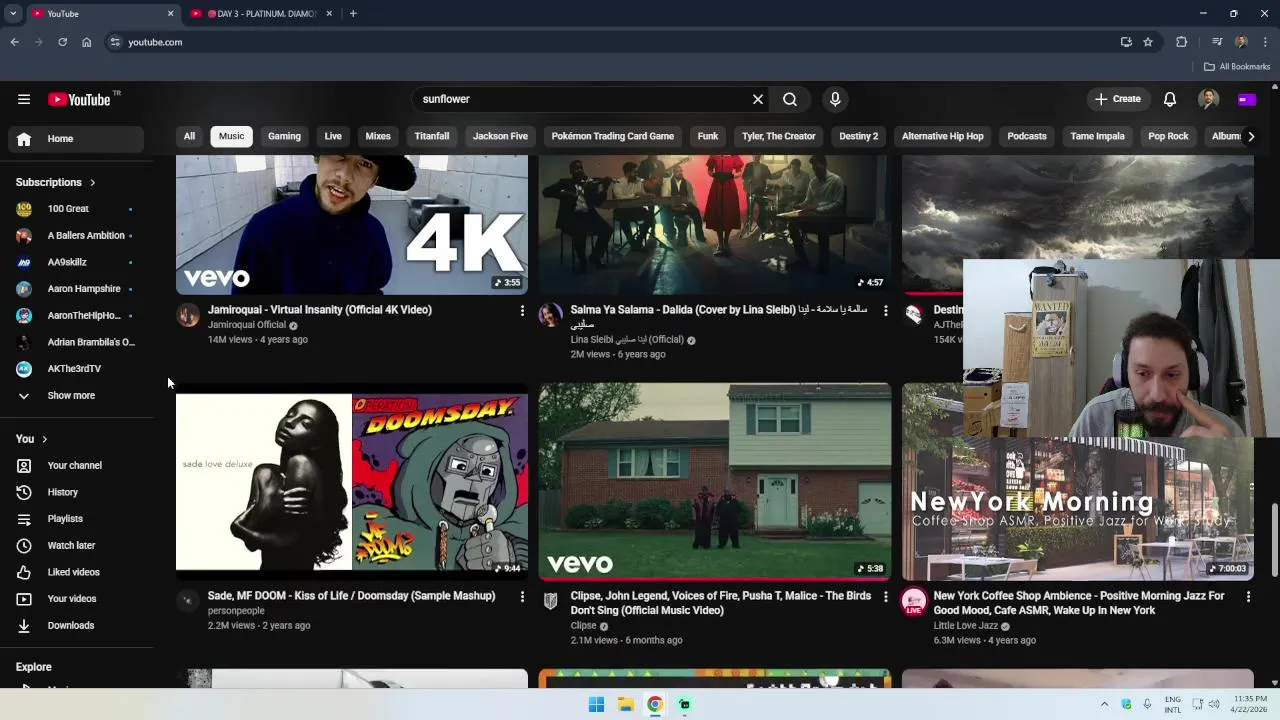This screenshot has height=720, width=1280.
Task: Select the Pokémon Trading Card Game chip
Action: (613, 136)
